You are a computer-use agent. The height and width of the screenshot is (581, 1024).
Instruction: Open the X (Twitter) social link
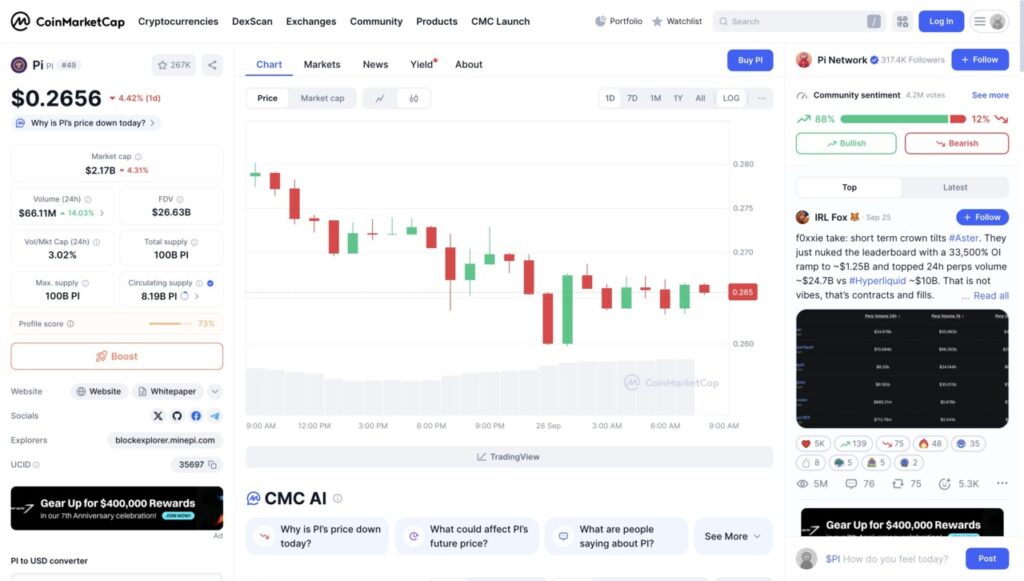[158, 416]
